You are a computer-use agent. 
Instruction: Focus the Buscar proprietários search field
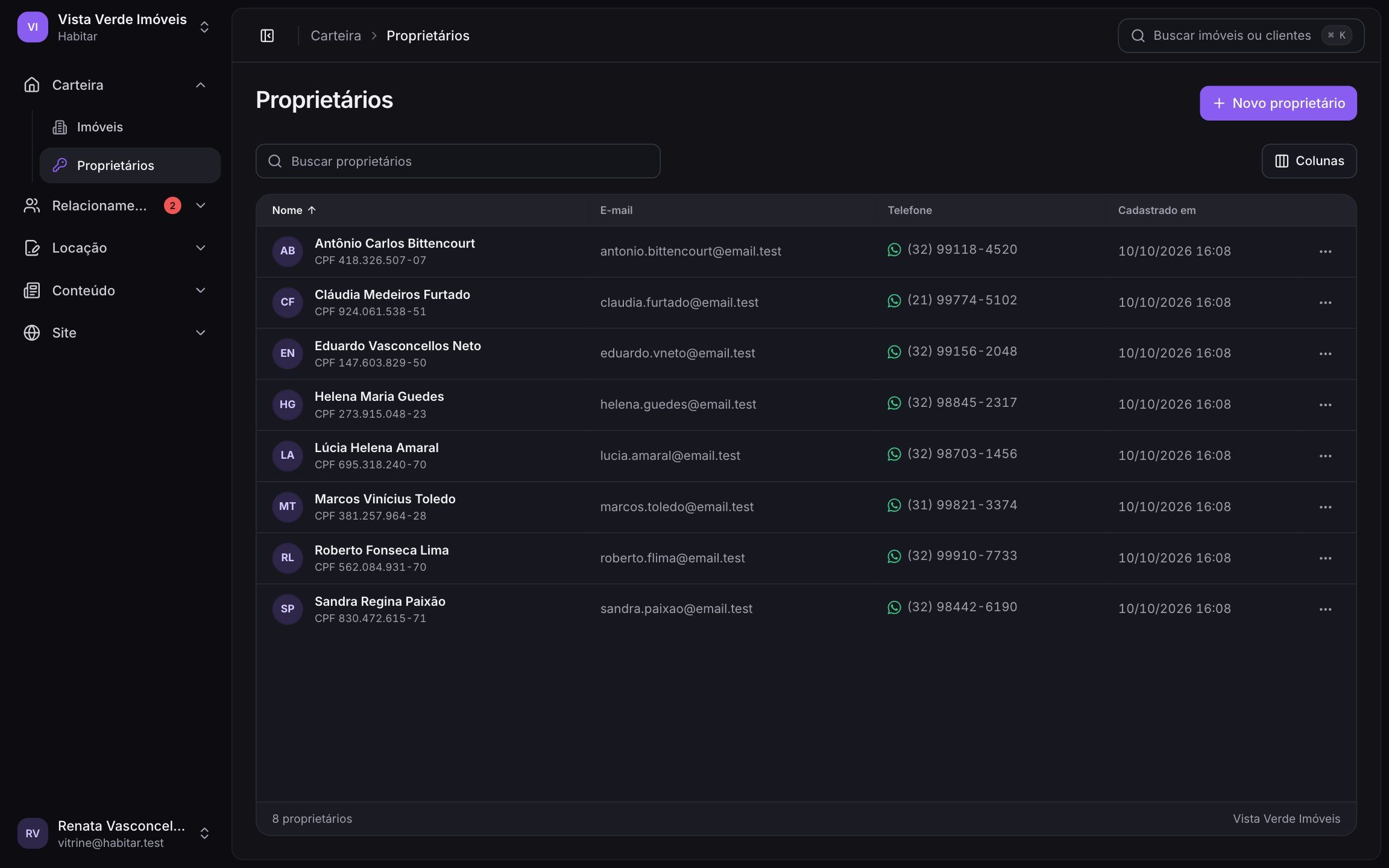458,161
